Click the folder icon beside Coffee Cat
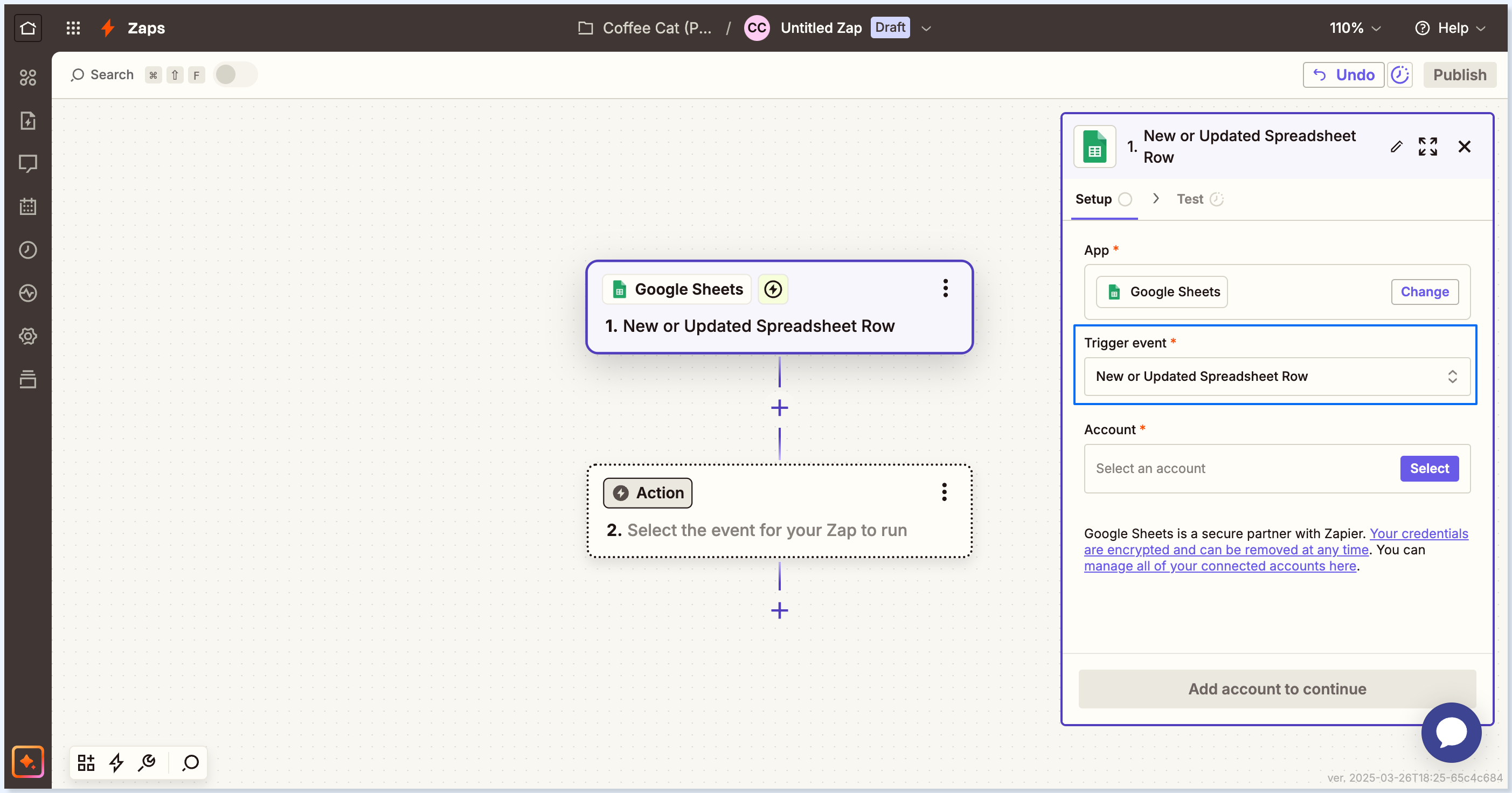 [585, 27]
